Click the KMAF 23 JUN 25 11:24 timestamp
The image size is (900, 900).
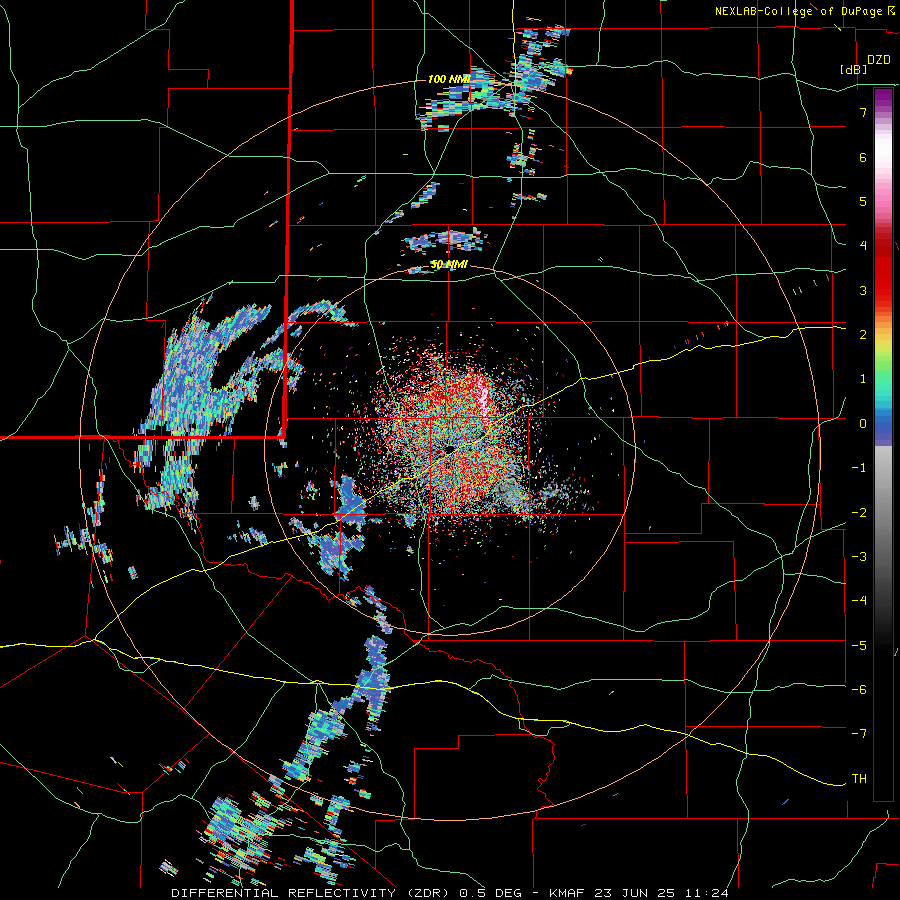pyautogui.click(x=639, y=893)
